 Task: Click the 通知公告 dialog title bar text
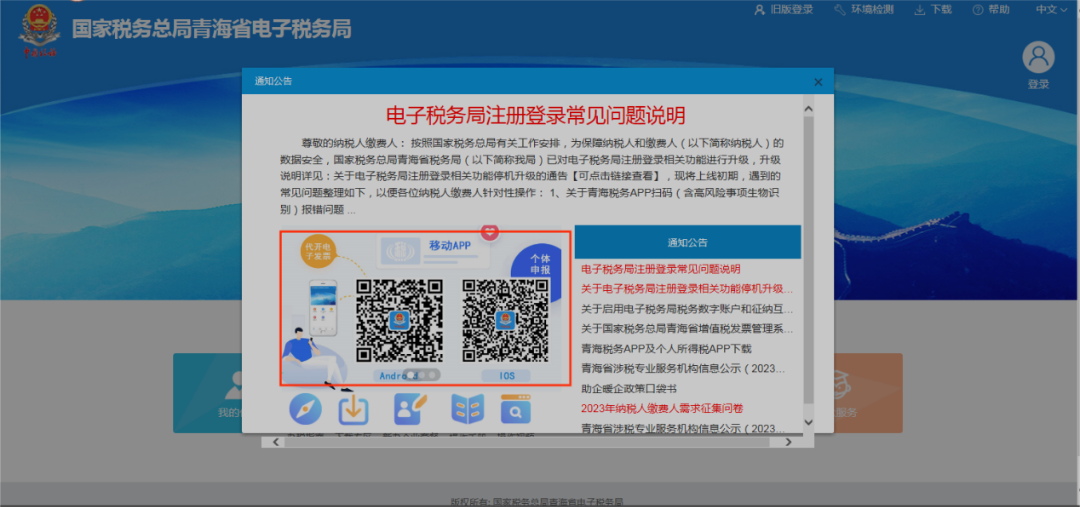[x=273, y=81]
